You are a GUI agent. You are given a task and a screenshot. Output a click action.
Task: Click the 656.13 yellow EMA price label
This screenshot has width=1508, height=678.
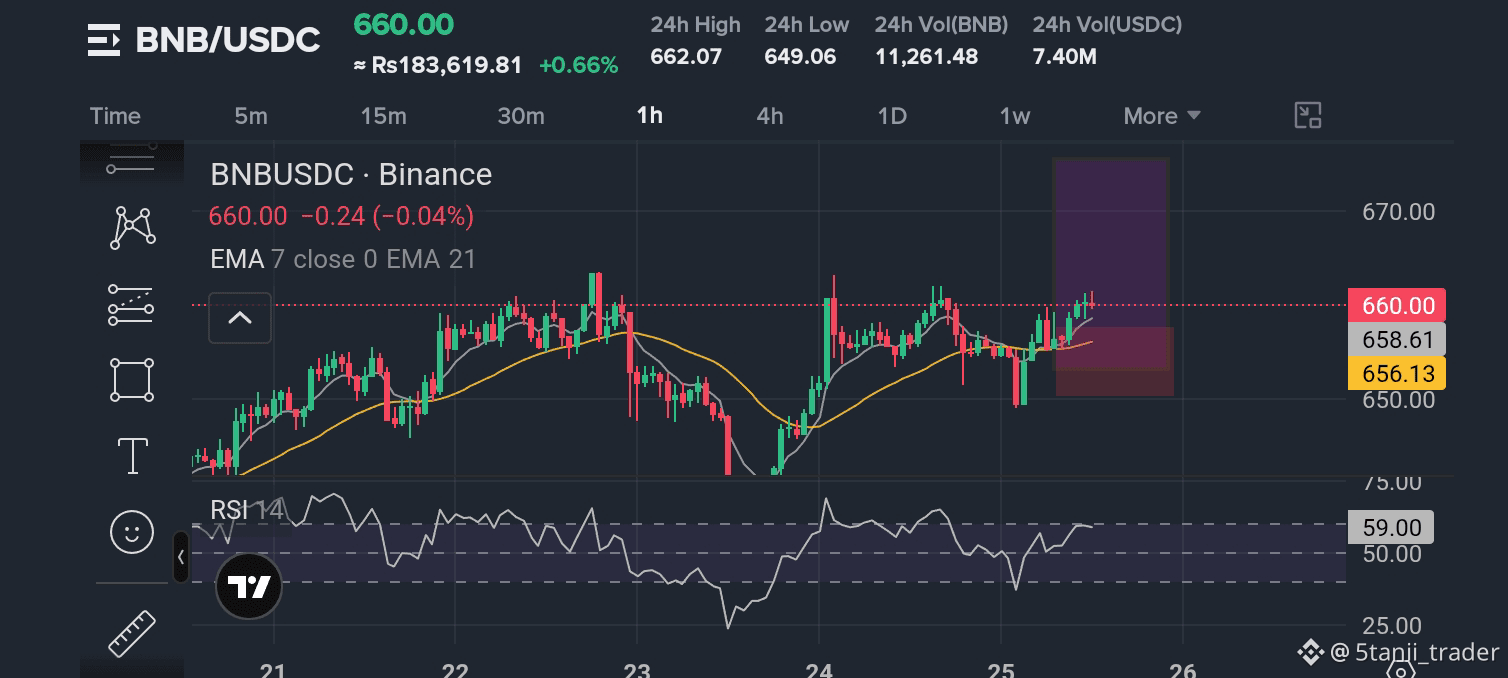1397,374
